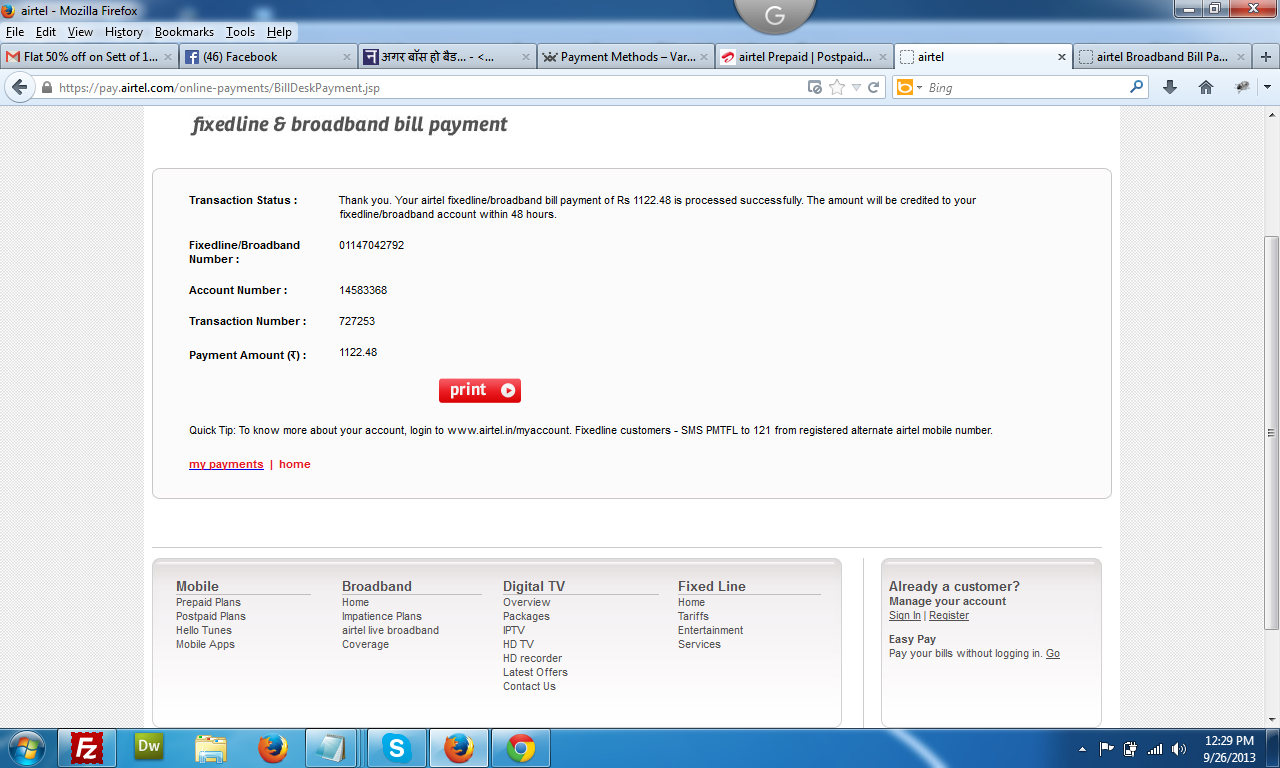The image size is (1280, 768).
Task: Open Dreamweaver from the taskbar
Action: coord(149,748)
